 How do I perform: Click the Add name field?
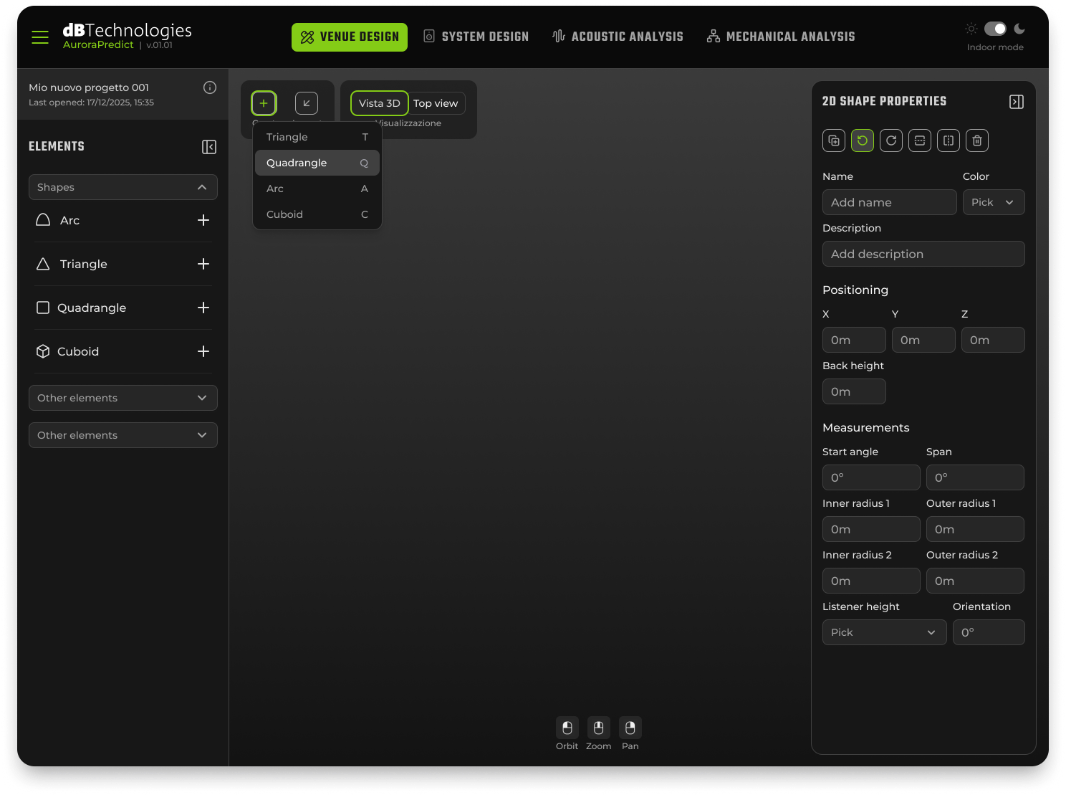click(x=889, y=202)
